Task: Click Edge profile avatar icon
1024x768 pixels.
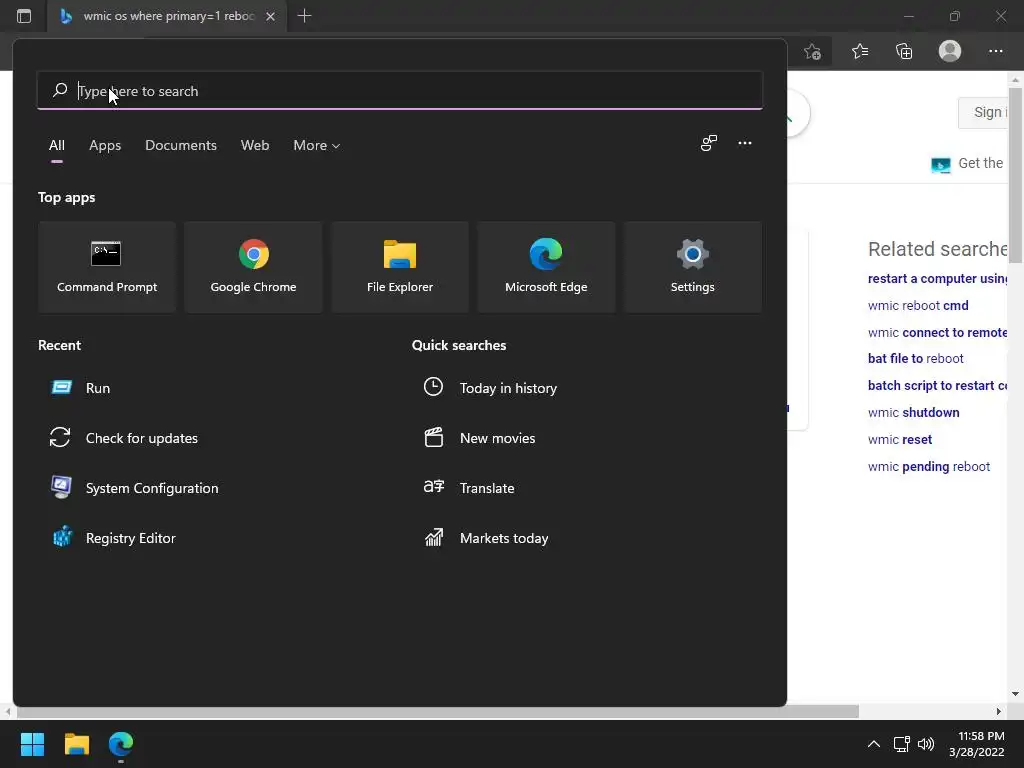Action: pos(950,51)
